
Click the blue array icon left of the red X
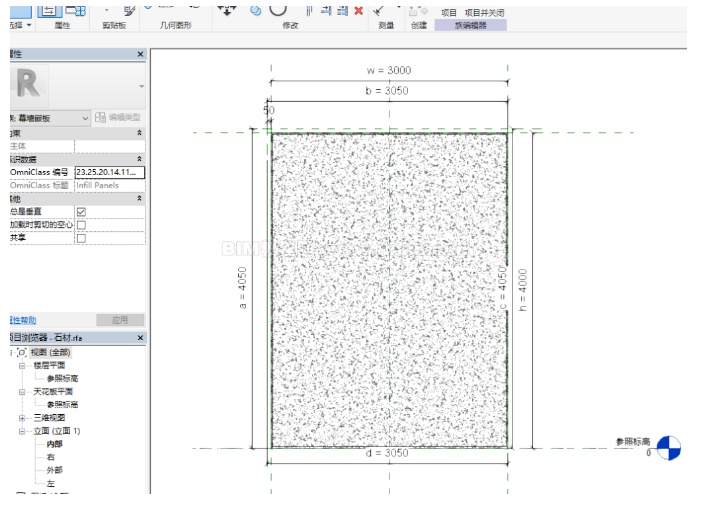tap(342, 11)
